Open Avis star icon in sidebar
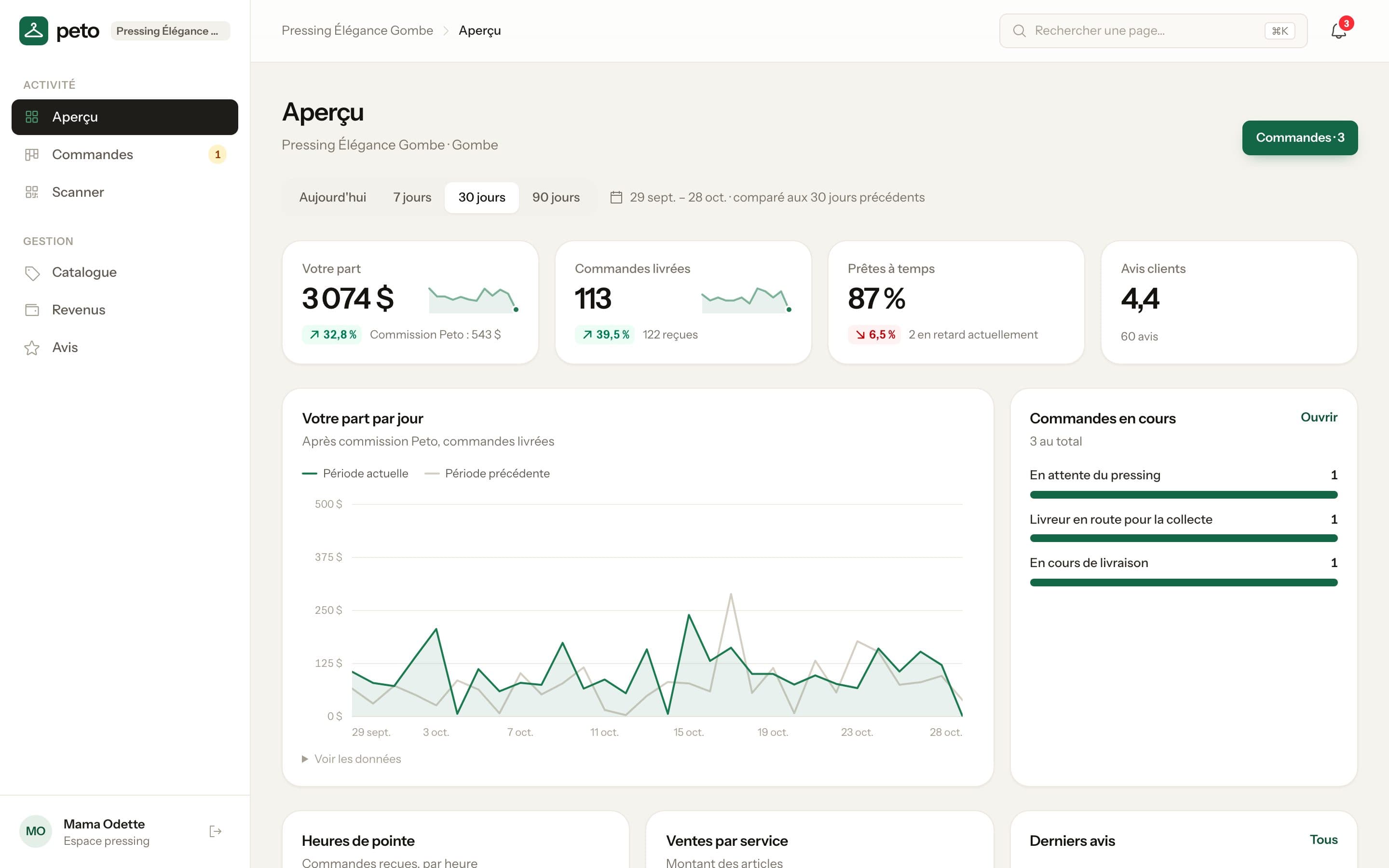 click(32, 348)
